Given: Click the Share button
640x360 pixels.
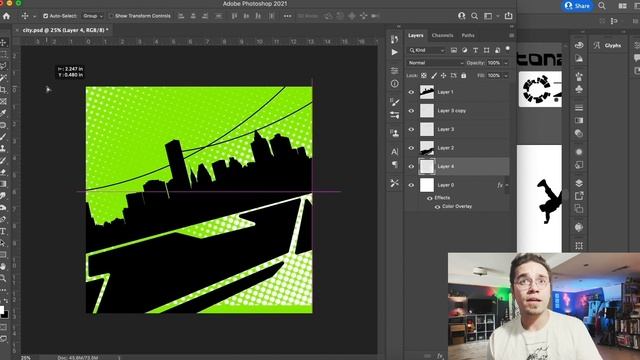Looking at the screenshot, I should pyautogui.click(x=577, y=6).
